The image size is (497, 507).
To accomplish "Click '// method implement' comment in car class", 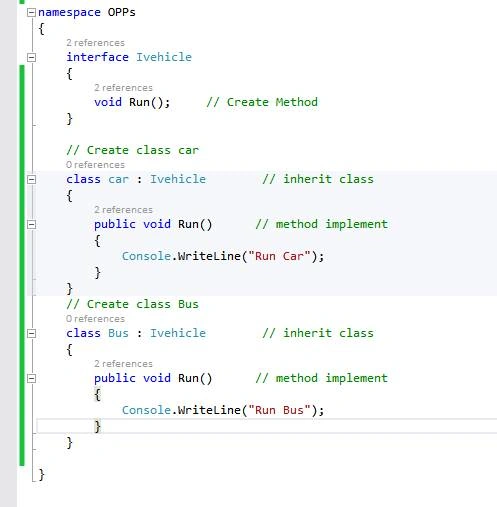I will tap(322, 224).
